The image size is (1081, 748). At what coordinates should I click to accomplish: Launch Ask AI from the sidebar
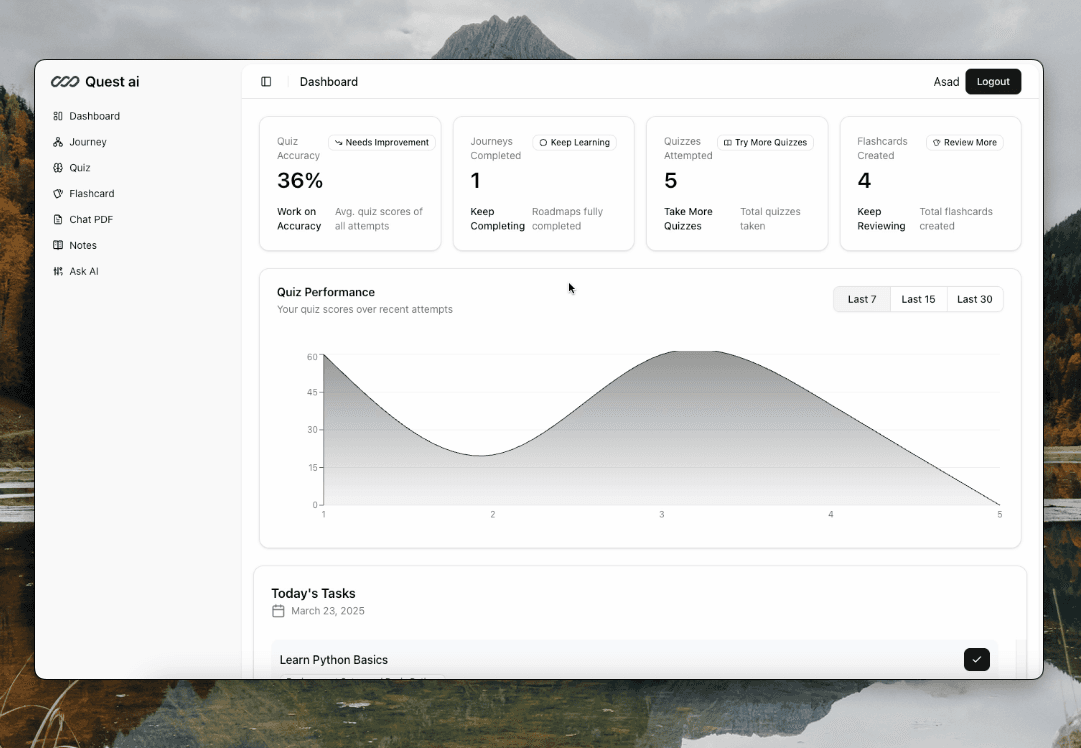[x=82, y=271]
